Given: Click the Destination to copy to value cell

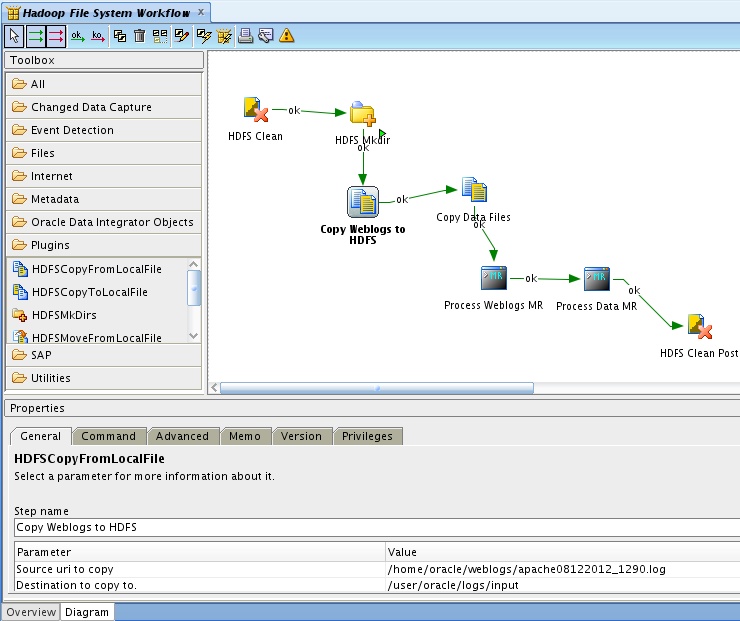Looking at the screenshot, I should 563,585.
